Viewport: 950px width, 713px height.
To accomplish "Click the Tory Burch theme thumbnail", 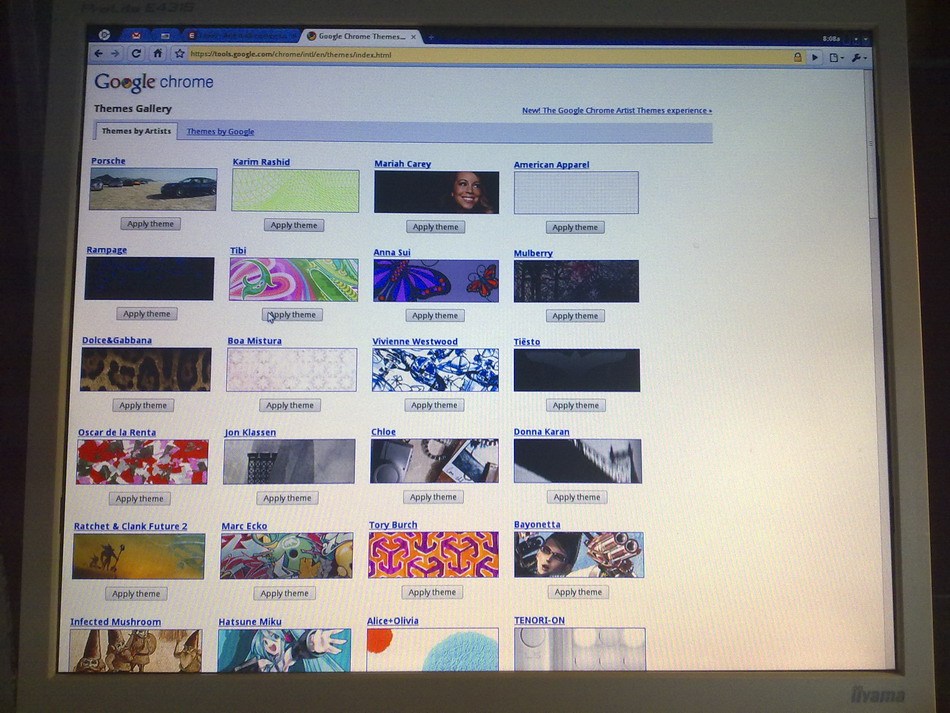I will (x=433, y=555).
